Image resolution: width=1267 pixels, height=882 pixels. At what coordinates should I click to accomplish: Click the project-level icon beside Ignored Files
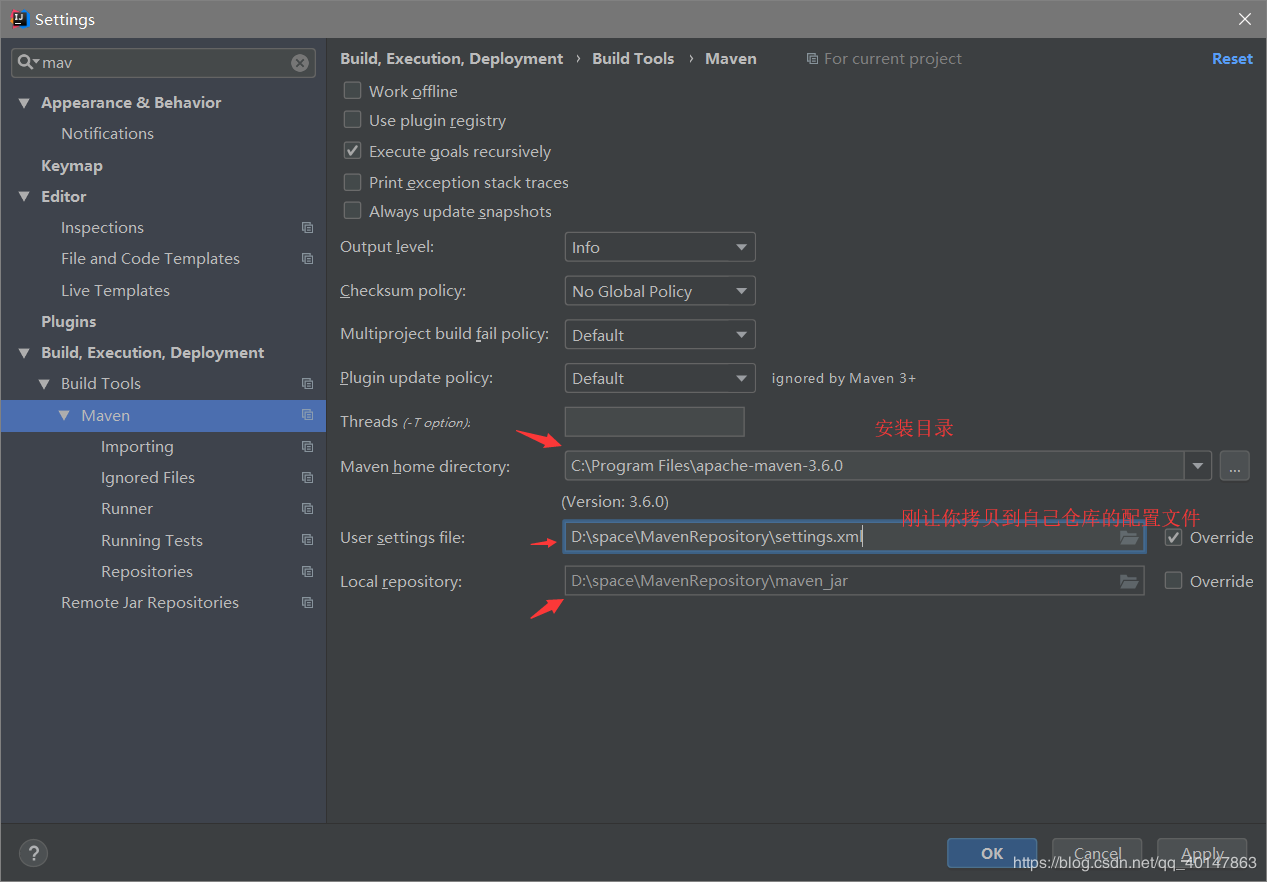pyautogui.click(x=307, y=478)
